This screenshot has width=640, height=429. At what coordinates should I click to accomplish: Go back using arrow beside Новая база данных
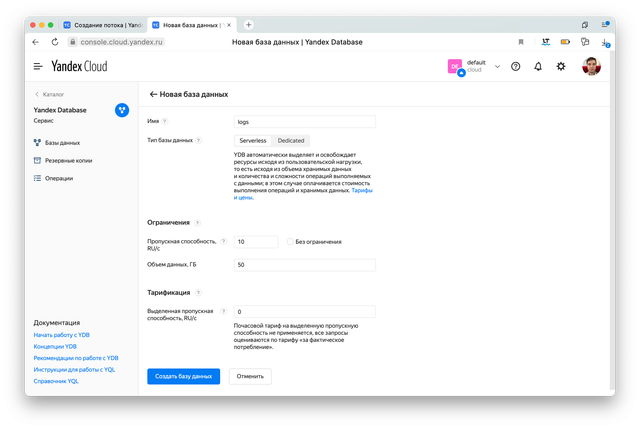point(153,94)
